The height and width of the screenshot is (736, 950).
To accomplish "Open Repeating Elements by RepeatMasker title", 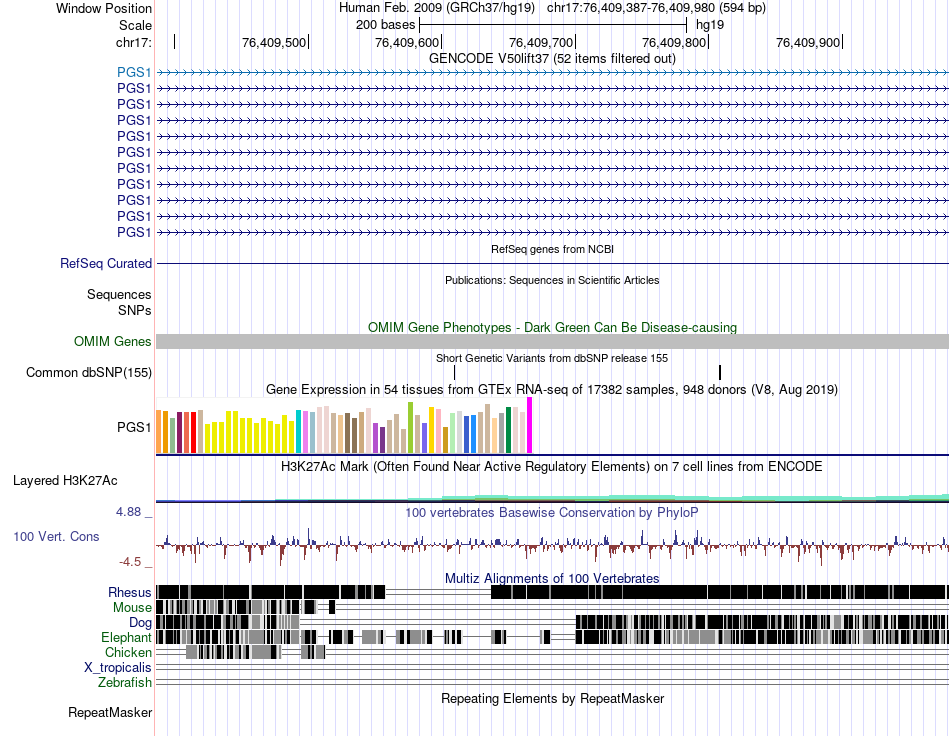I will click(x=553, y=699).
